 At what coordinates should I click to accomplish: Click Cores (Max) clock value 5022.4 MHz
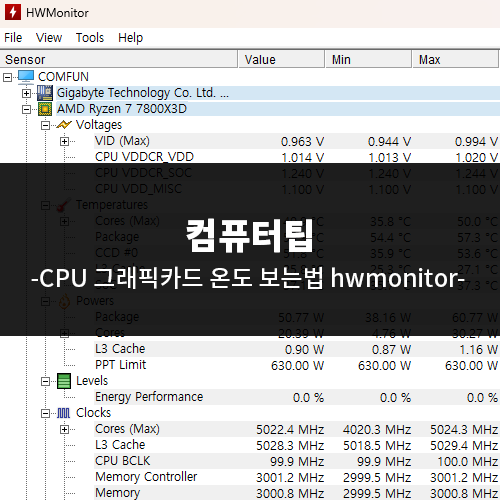(290, 430)
